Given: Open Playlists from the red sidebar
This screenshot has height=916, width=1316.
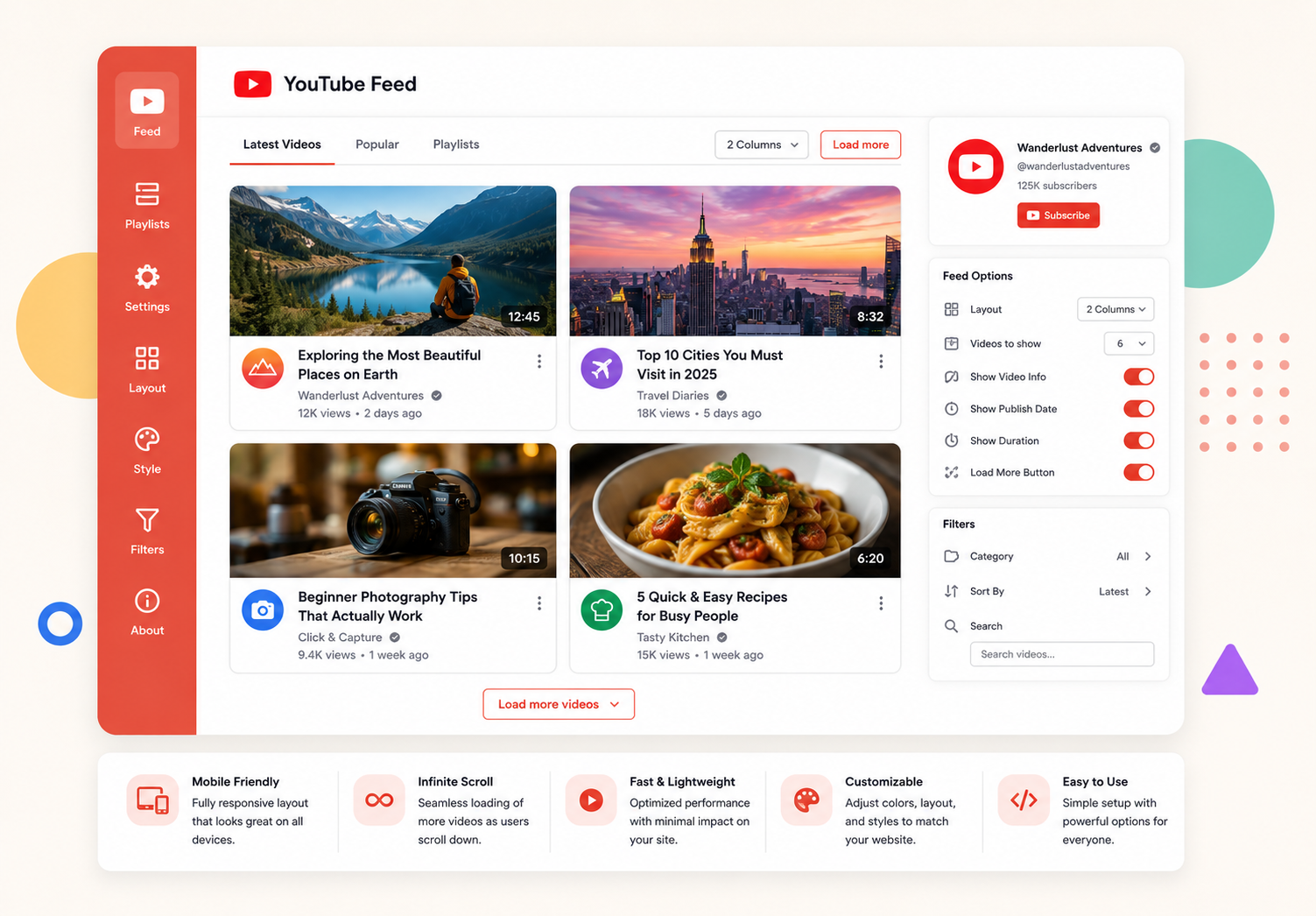Looking at the screenshot, I should 147,206.
